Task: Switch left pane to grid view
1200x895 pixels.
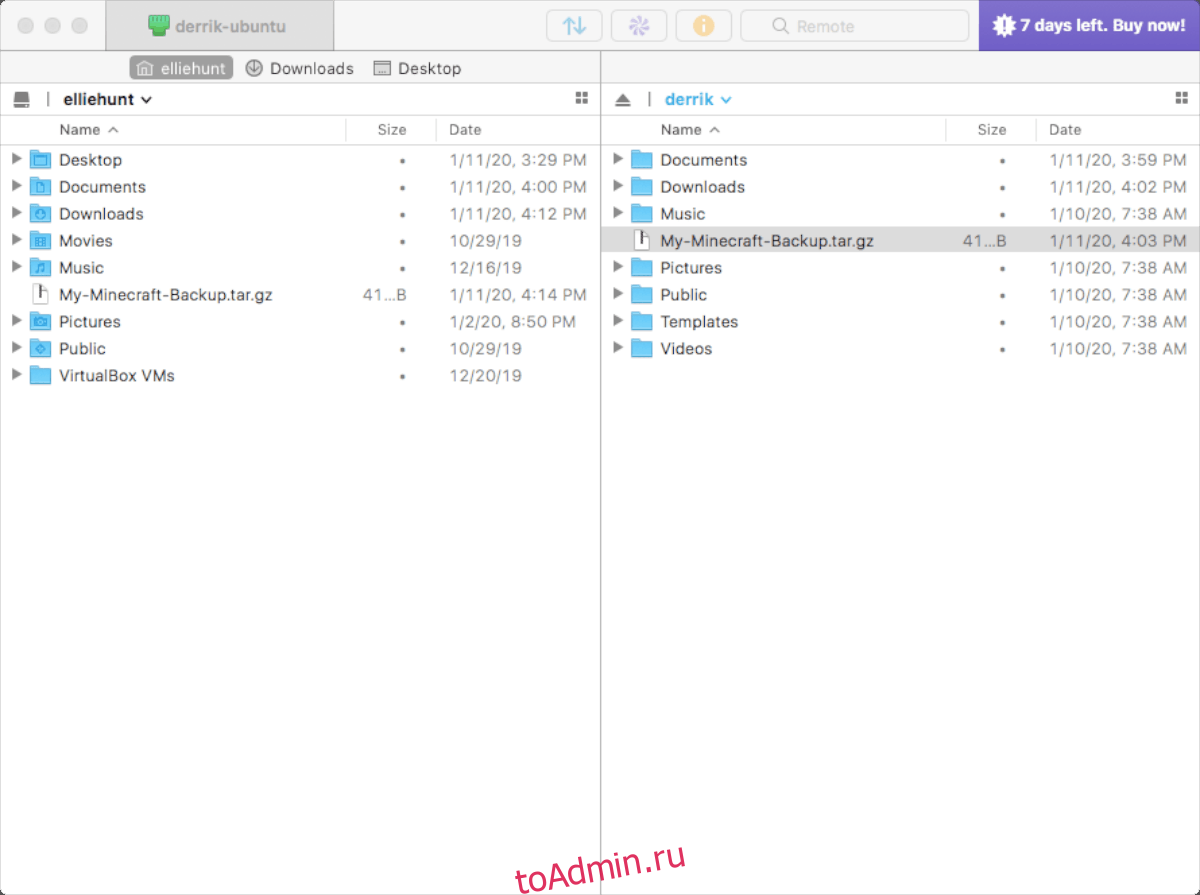Action: coord(582,98)
